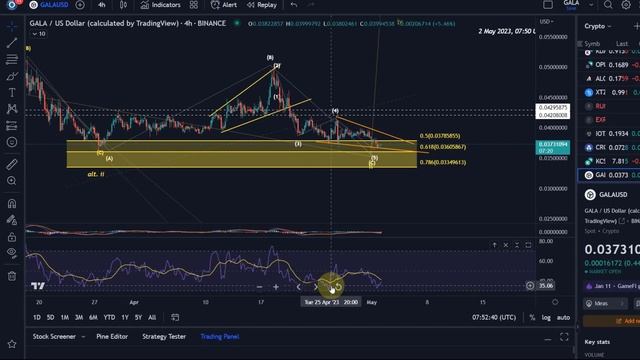Open the Fibonacci retracement tools

(12, 60)
